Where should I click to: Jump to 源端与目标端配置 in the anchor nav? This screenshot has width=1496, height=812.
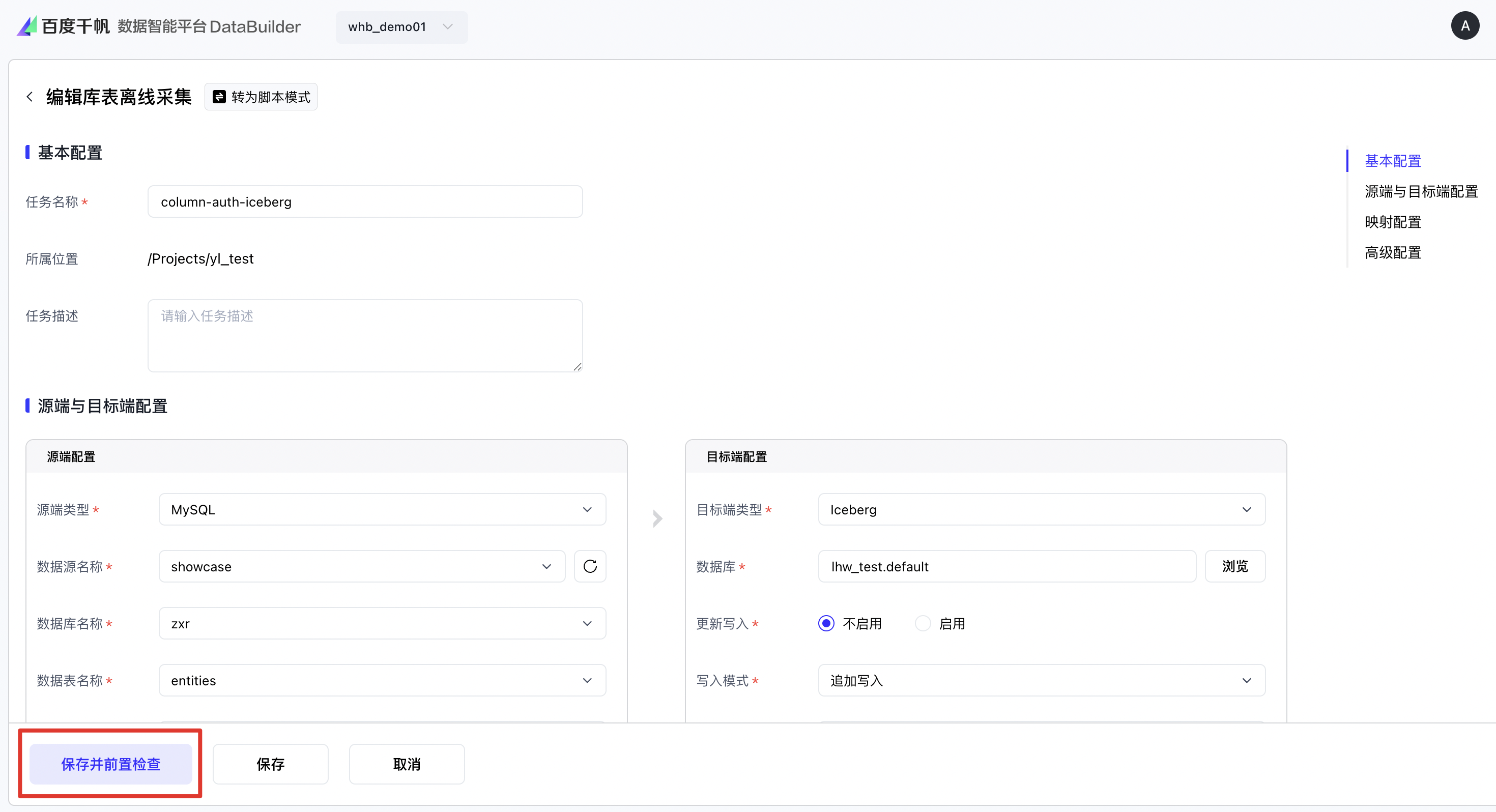1421,192
